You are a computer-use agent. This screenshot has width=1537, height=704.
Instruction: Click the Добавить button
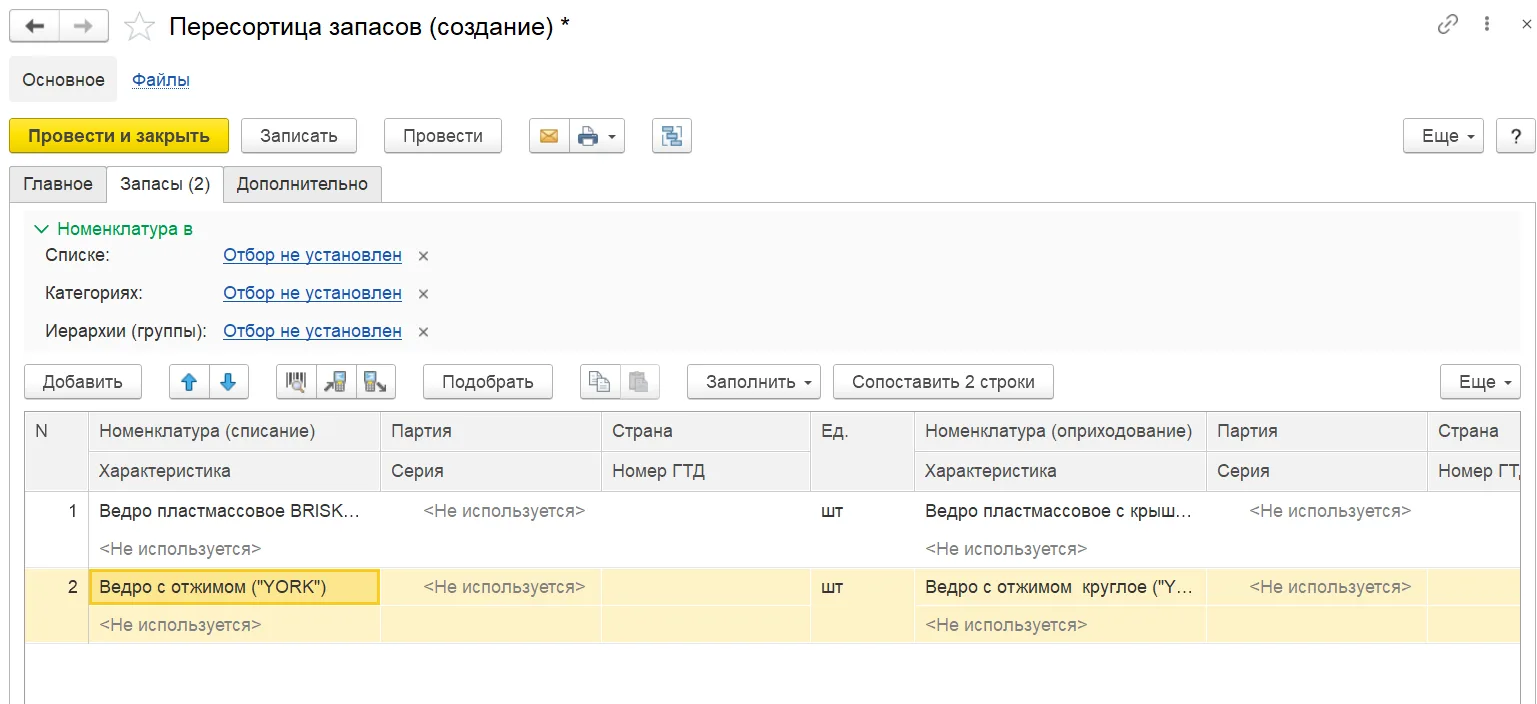coord(83,382)
